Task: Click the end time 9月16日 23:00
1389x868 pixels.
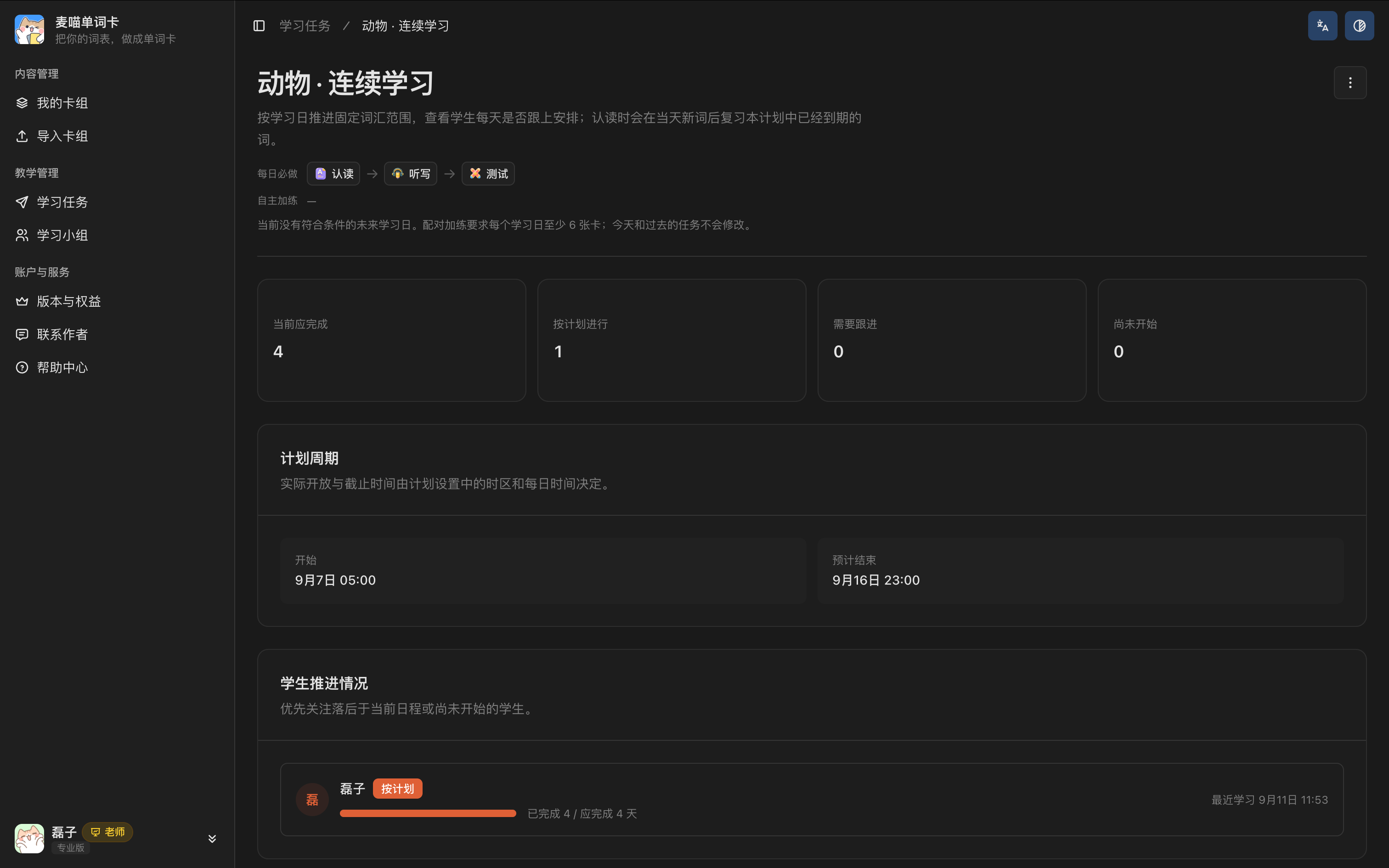Action: 876,581
